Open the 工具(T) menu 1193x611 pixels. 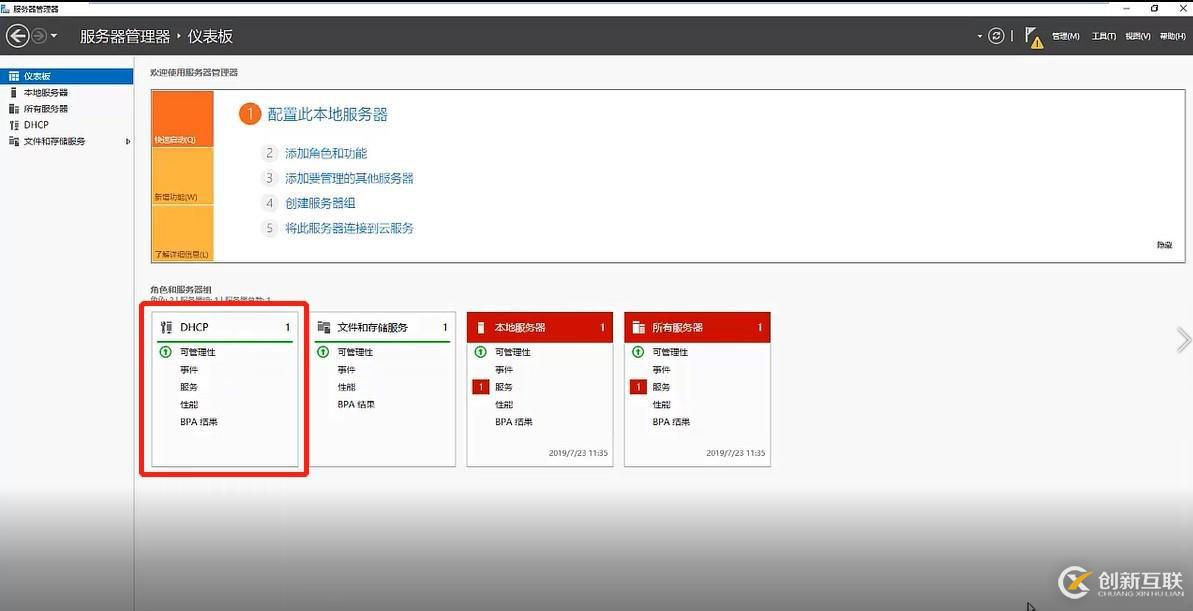tap(1103, 37)
